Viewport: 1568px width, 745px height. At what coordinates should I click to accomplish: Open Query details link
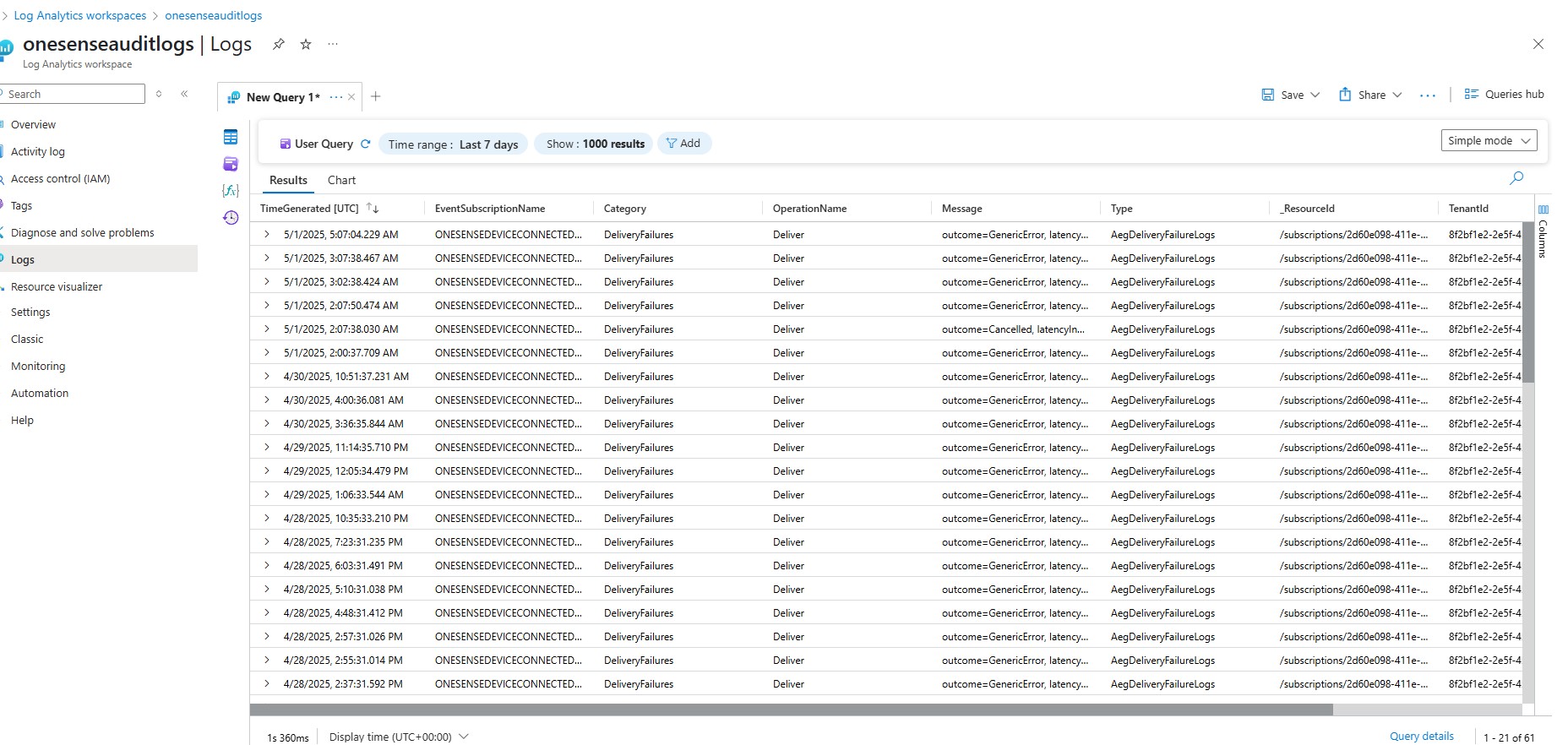(1422, 736)
